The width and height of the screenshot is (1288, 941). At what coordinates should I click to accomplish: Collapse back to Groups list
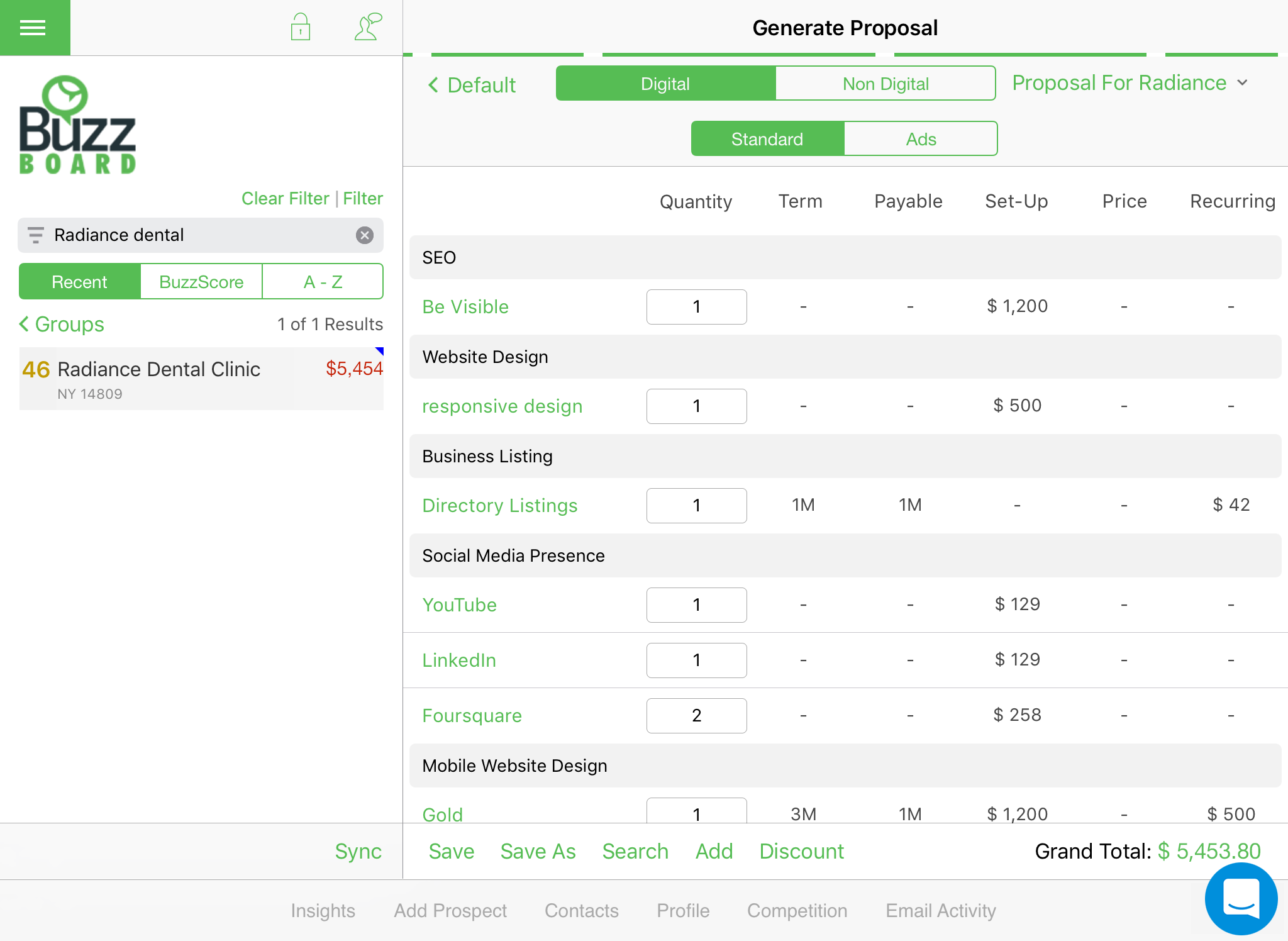tap(61, 324)
